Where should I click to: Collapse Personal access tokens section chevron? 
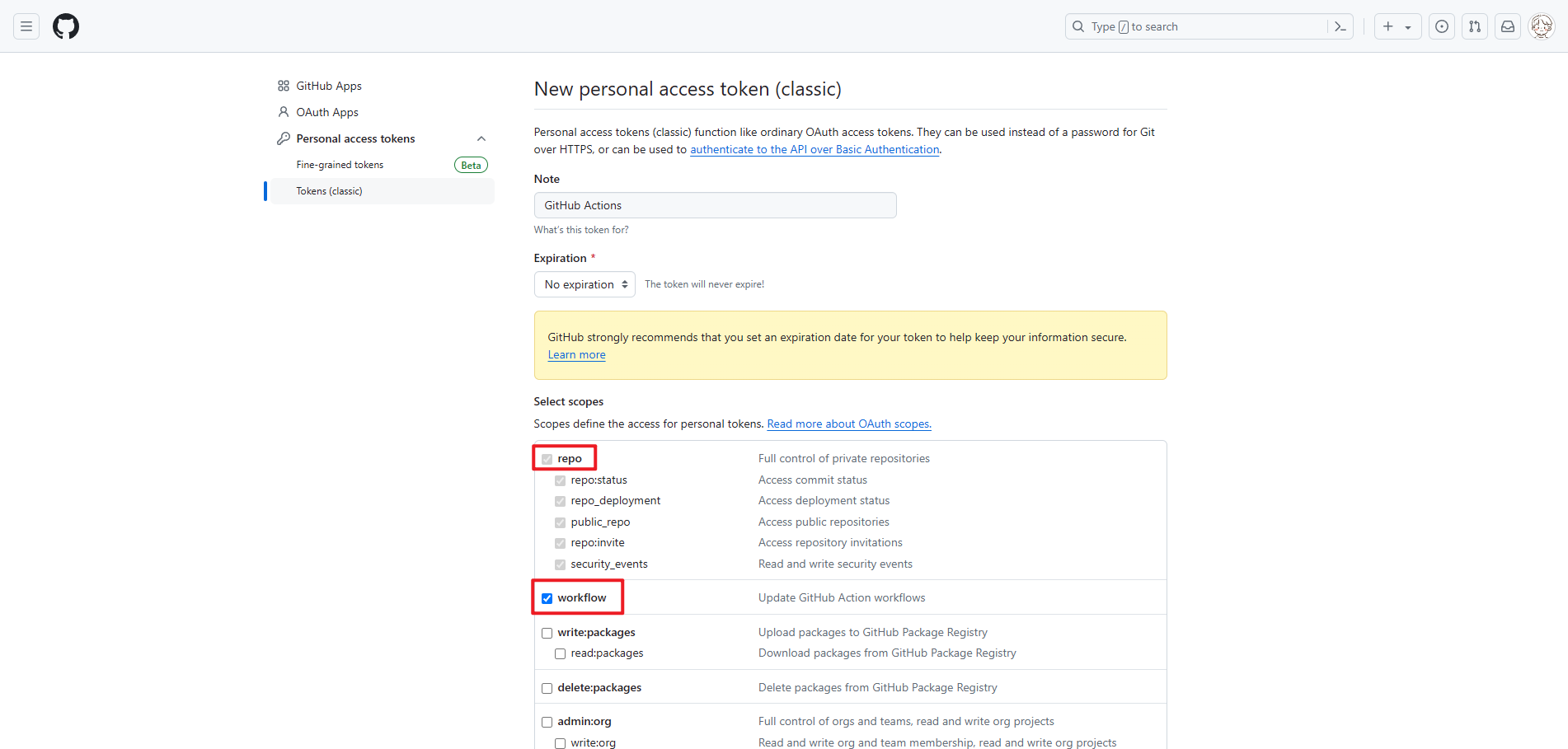pyautogui.click(x=481, y=138)
